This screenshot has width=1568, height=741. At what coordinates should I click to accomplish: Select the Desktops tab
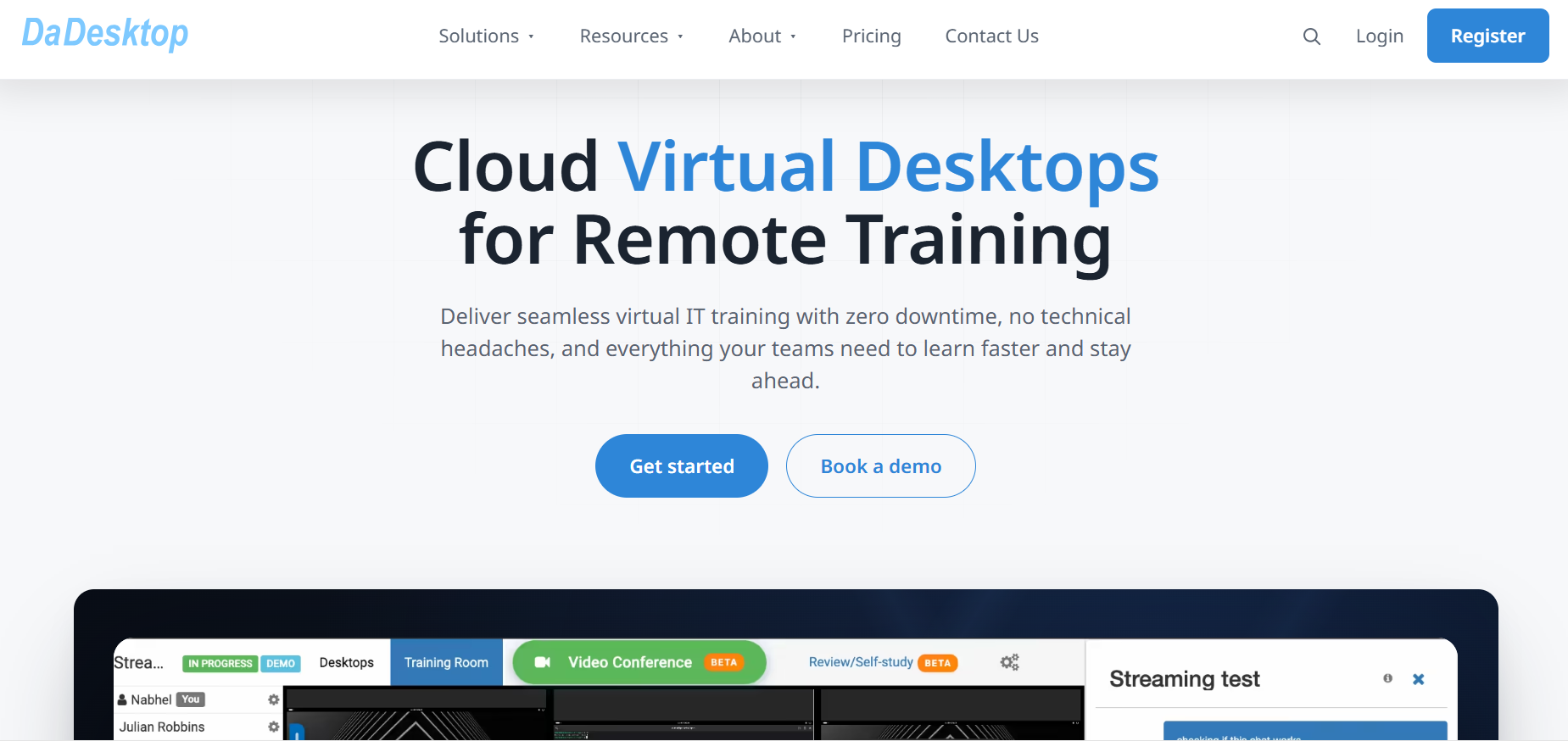[x=346, y=662]
